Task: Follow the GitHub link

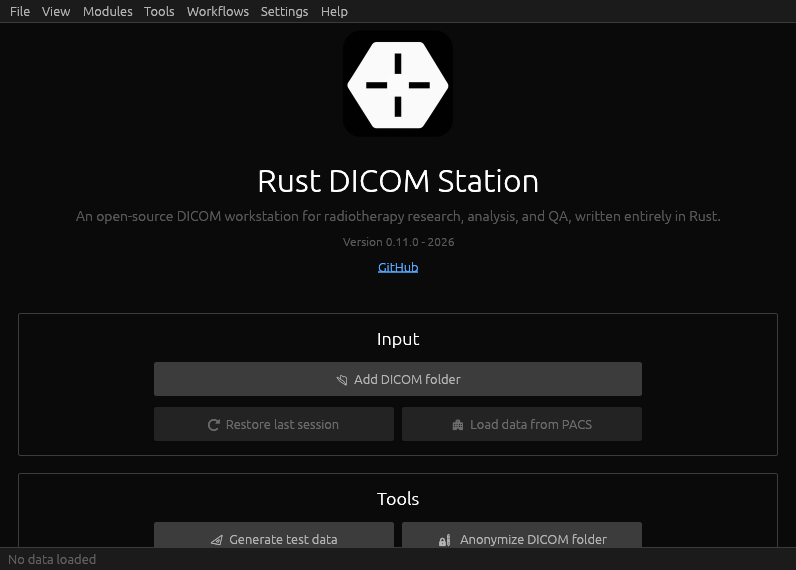Action: click(398, 267)
